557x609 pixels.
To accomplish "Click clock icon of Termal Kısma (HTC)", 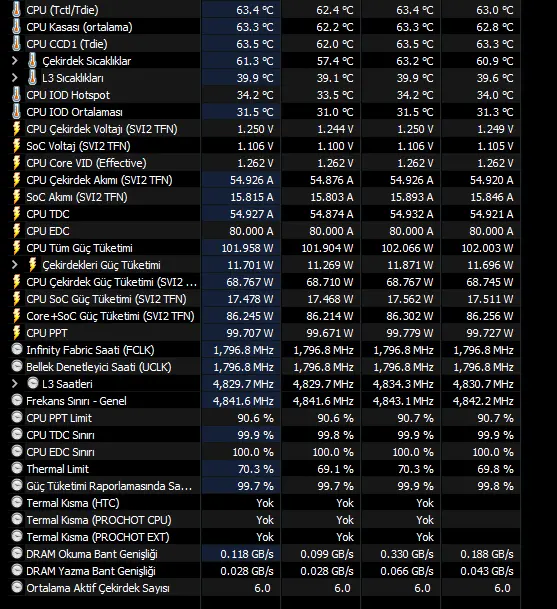I will click(x=17, y=503).
